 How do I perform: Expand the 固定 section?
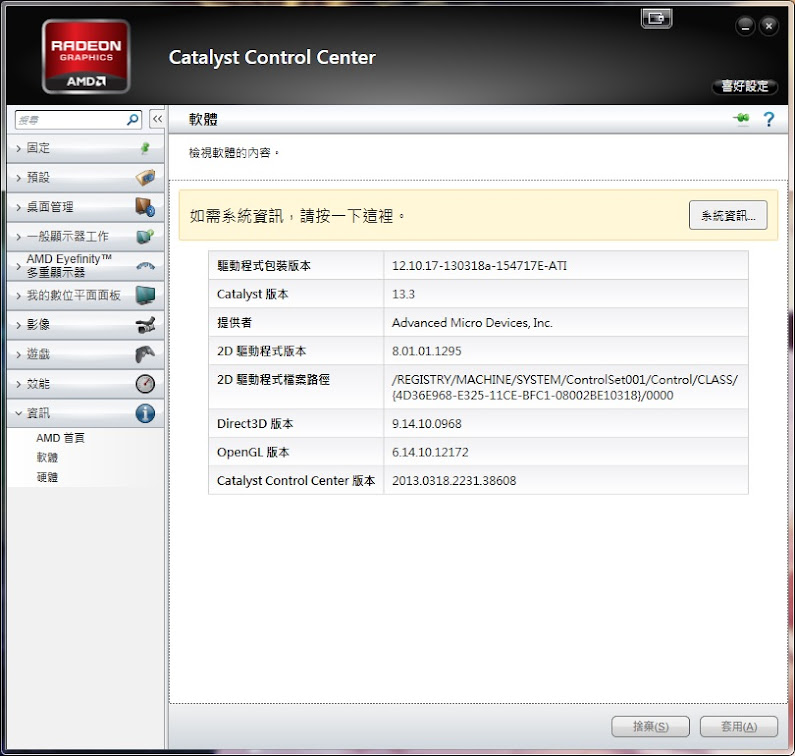[85, 148]
